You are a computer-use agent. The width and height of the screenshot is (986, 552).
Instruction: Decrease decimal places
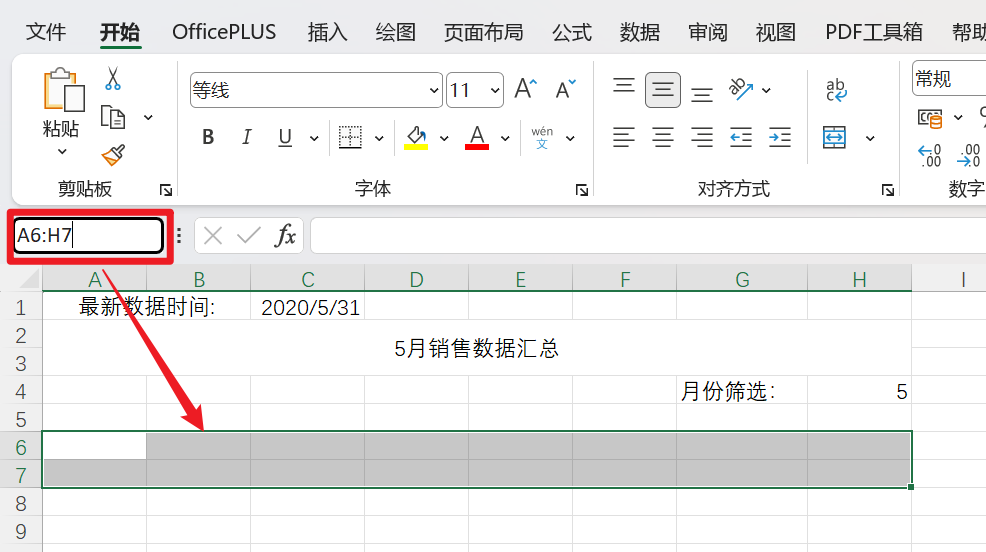(x=968, y=155)
